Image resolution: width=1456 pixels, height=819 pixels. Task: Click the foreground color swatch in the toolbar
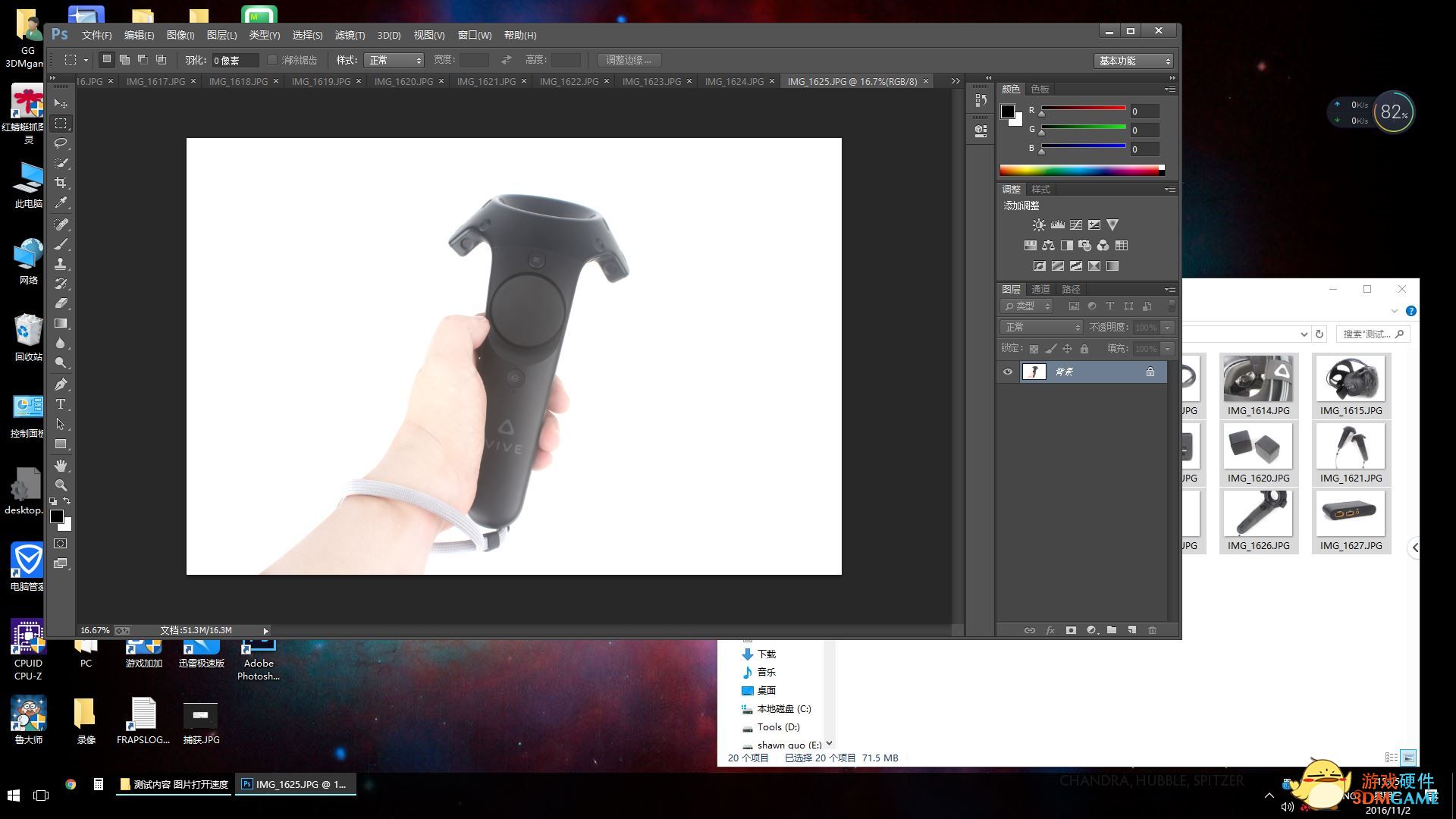click(56, 516)
